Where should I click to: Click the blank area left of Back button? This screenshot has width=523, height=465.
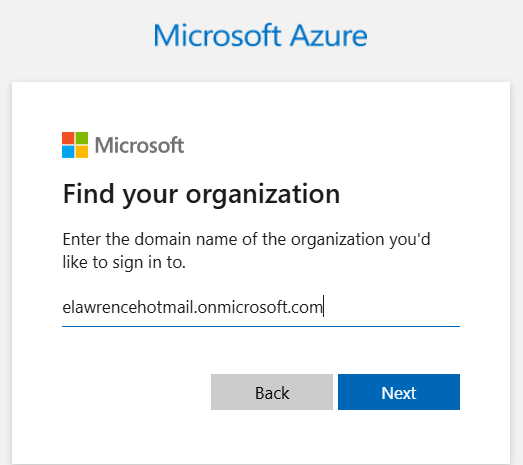(x=136, y=392)
